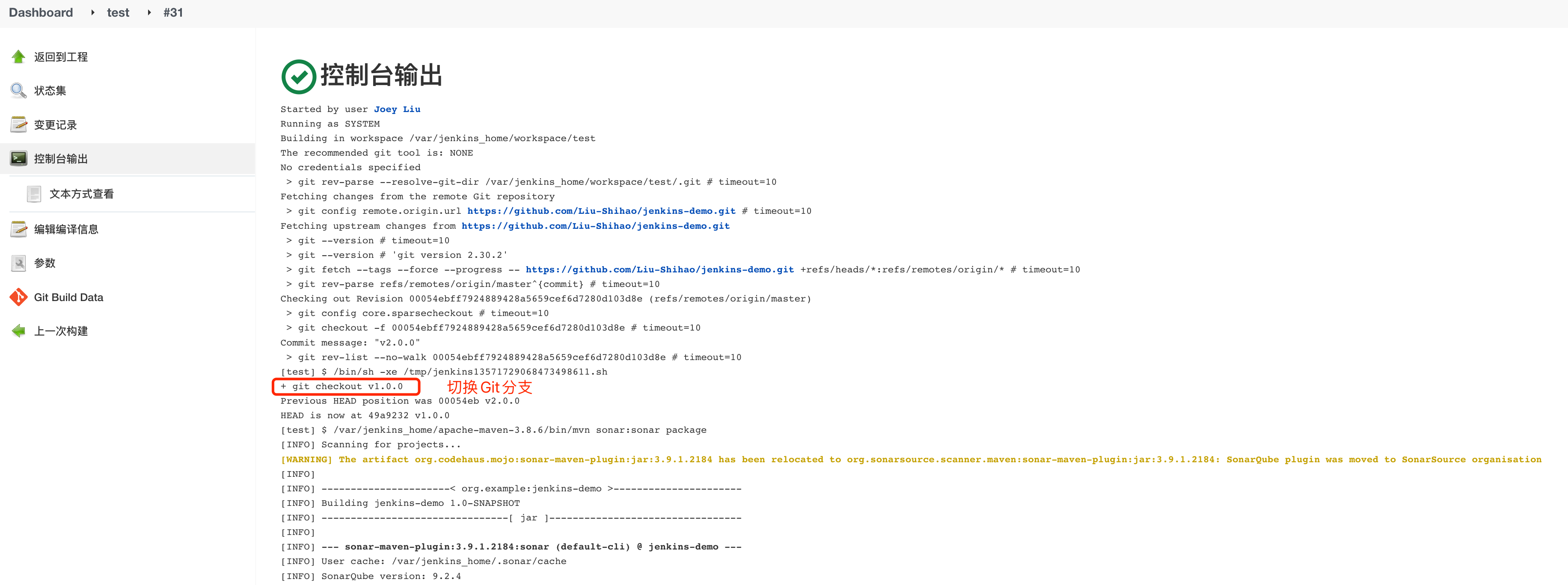Click the parameters page icon
1568x585 pixels.
(x=18, y=263)
